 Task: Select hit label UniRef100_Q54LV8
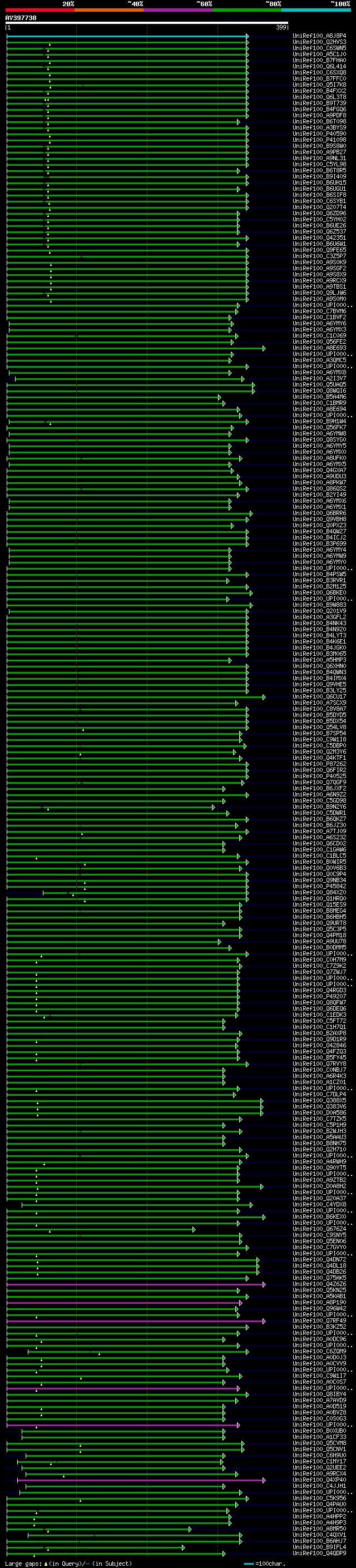click(319, 728)
